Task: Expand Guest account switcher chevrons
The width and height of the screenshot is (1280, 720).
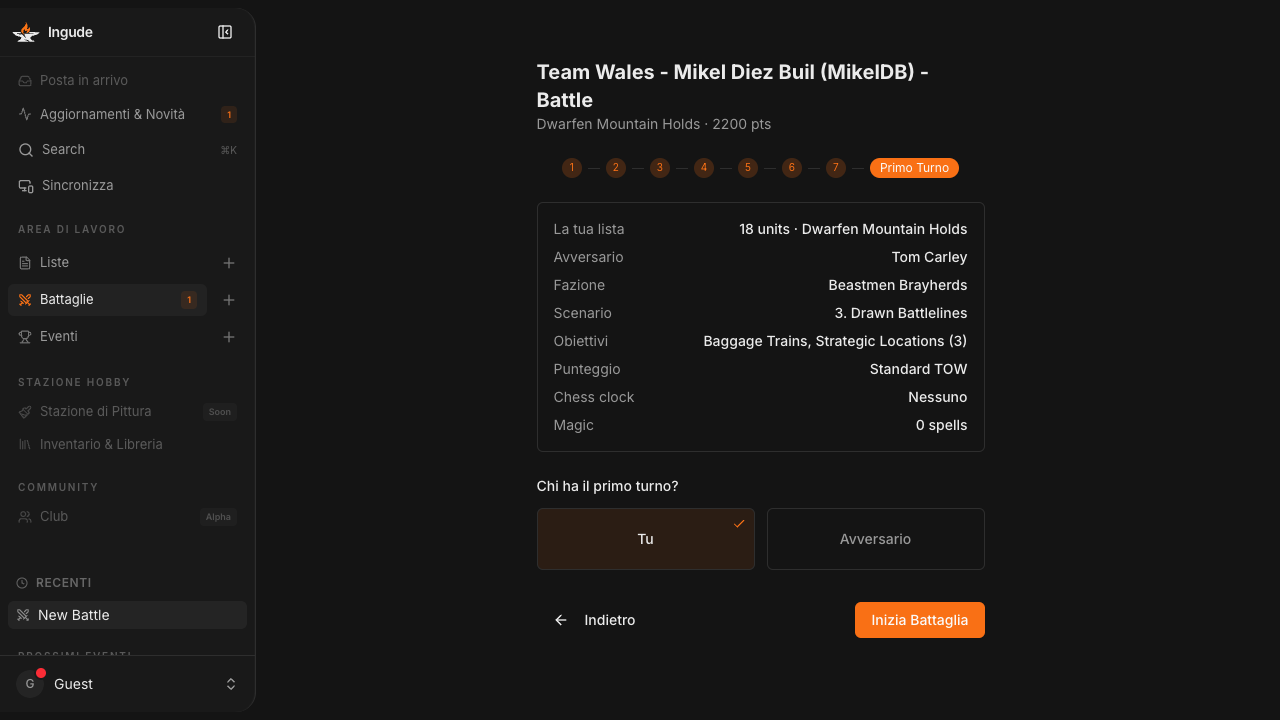Action: 231,684
